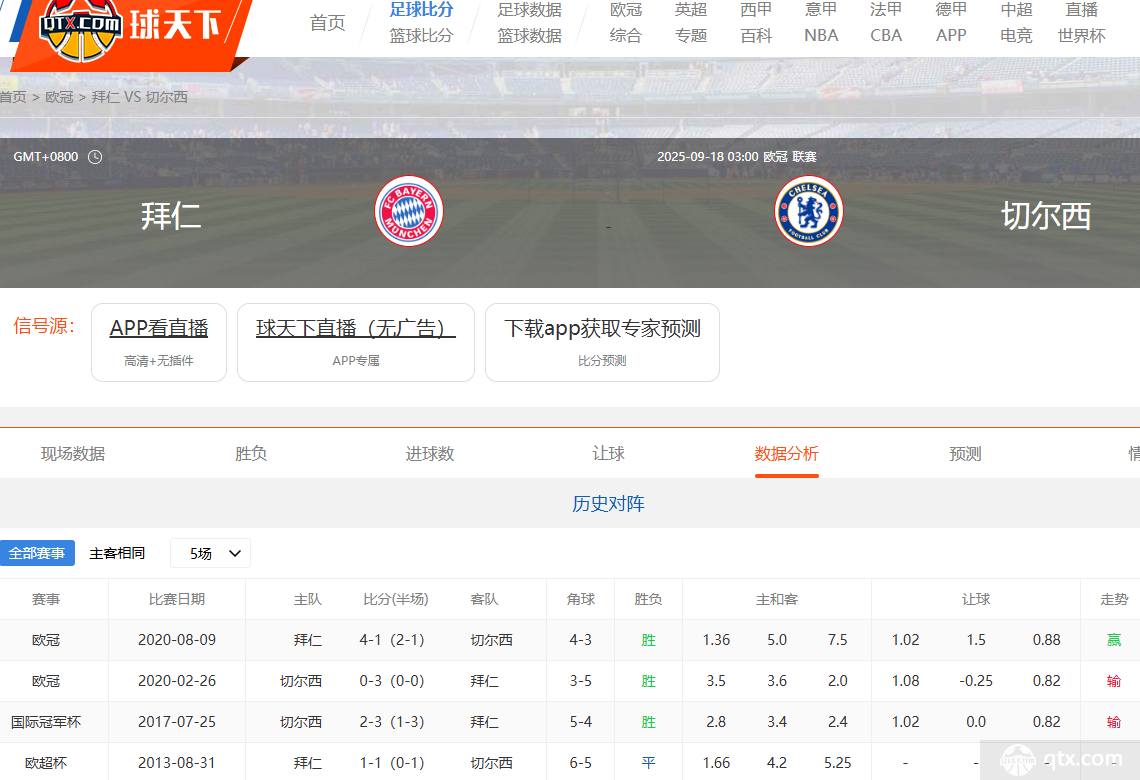Screen dimensions: 1140x780
Task: Switch to the 预测 tab
Action: [x=966, y=454]
